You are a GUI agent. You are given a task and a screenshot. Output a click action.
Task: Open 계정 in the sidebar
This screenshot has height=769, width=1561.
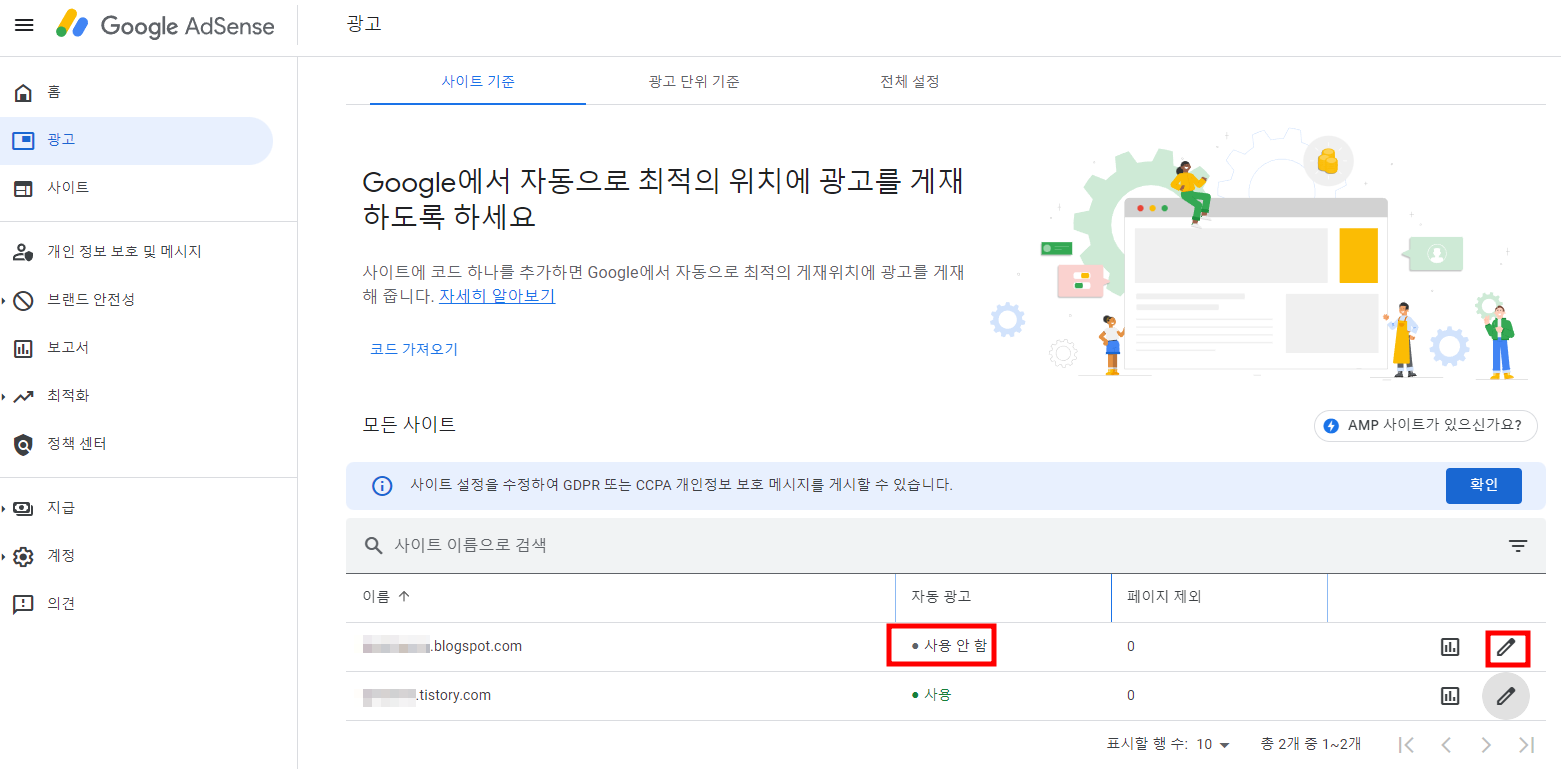136,556
